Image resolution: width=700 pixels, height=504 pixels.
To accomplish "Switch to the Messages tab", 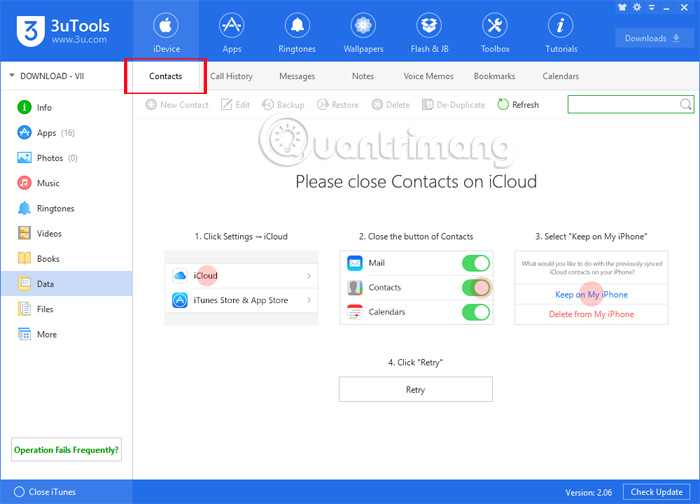I will [297, 76].
